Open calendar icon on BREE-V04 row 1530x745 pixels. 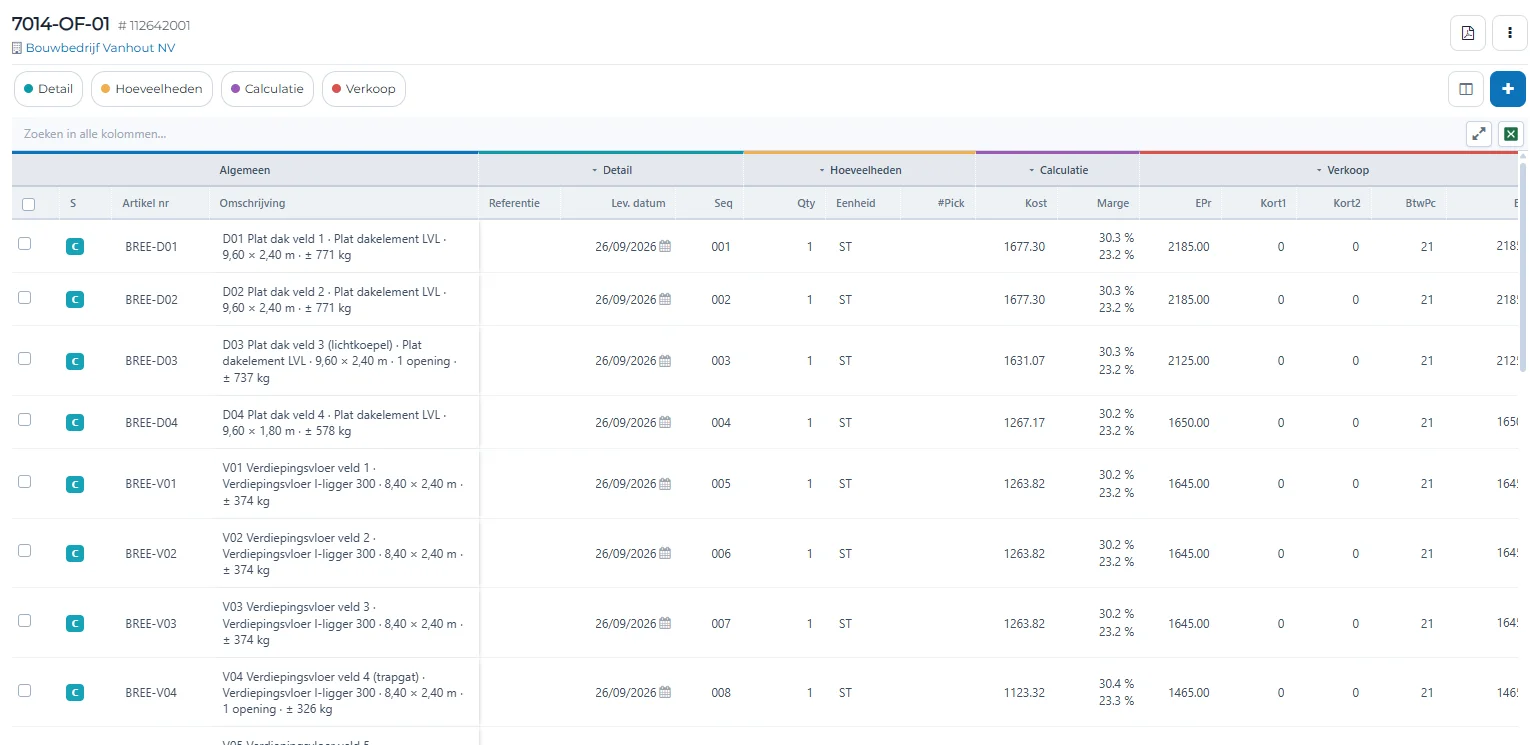[x=665, y=693]
